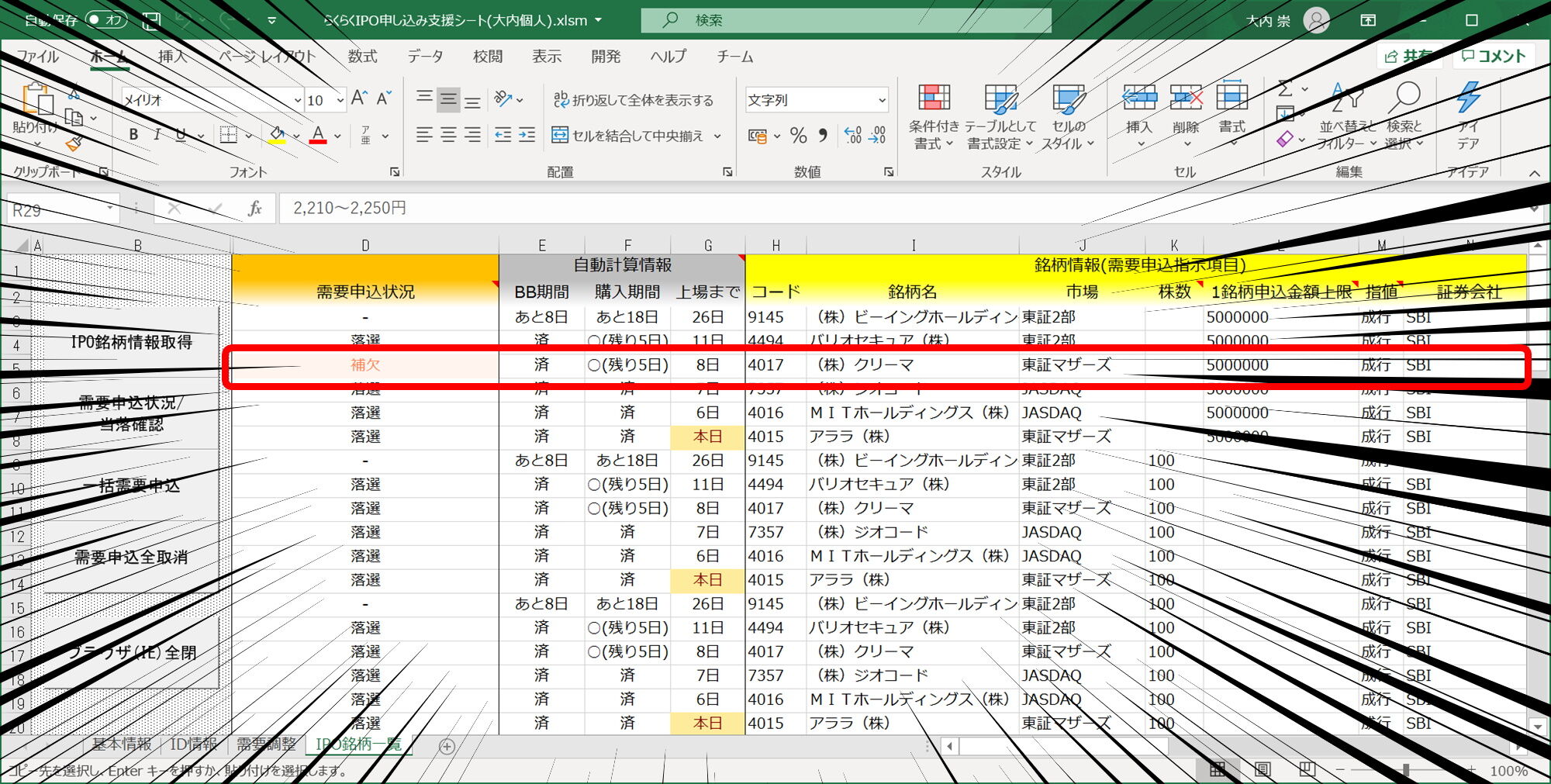This screenshot has width=1551, height=784.
Task: Click the text orientation icon
Action: point(503,98)
